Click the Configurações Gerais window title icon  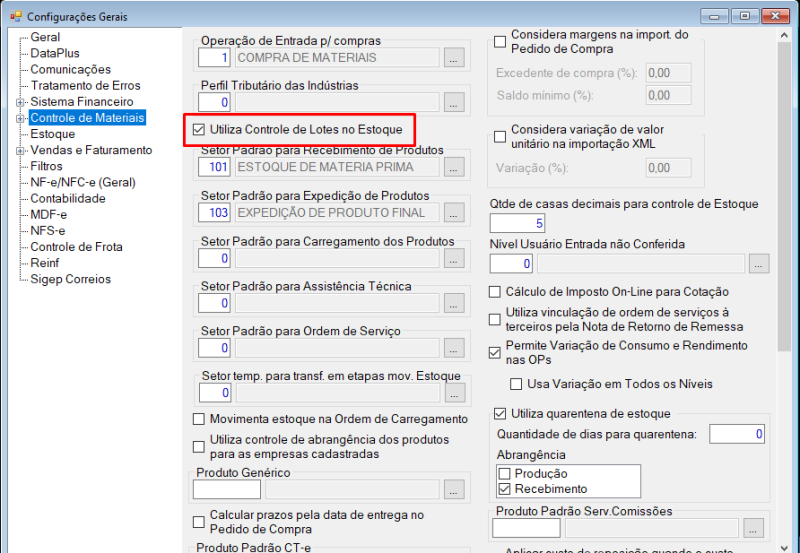[15, 16]
